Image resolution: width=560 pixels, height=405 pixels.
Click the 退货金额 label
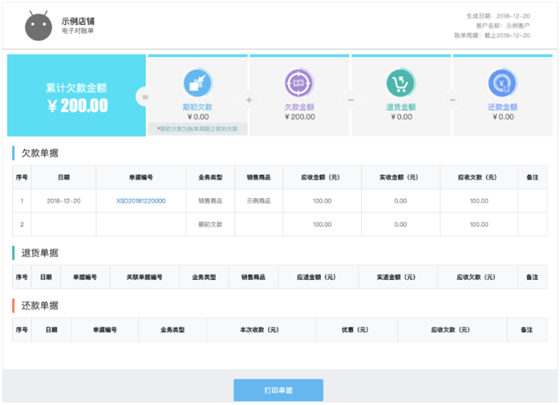click(401, 107)
